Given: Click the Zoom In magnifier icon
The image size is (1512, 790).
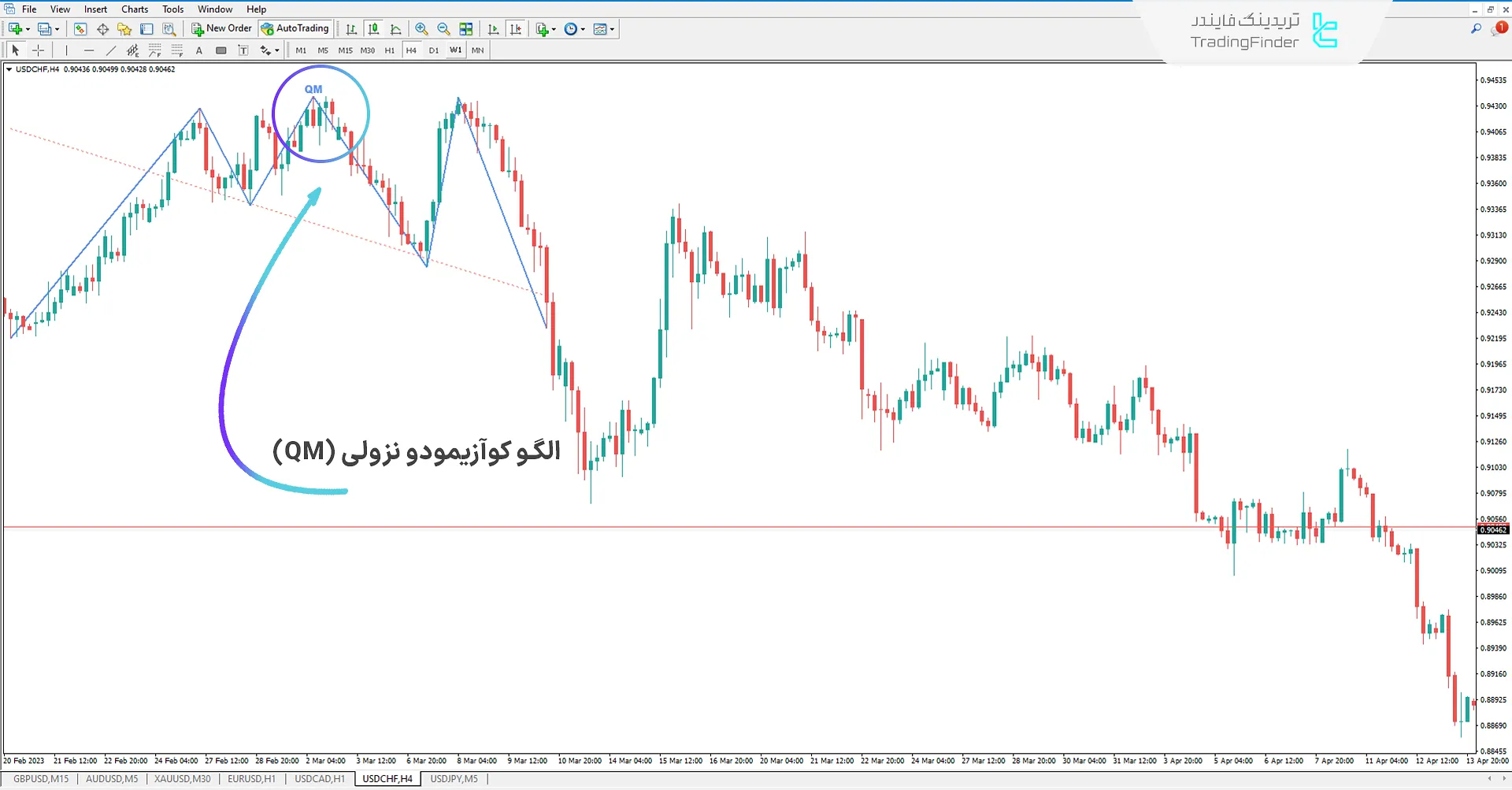Looking at the screenshot, I should click(421, 29).
